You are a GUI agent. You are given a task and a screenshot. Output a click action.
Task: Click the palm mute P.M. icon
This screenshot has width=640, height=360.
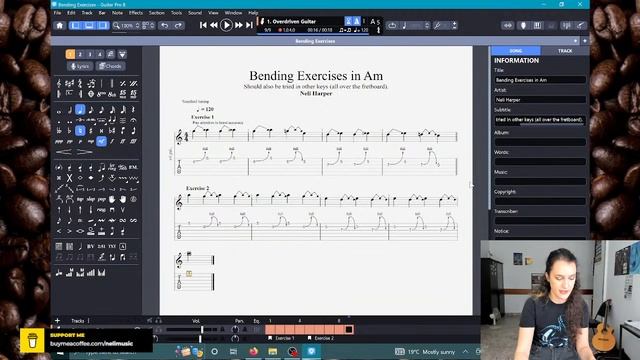[133, 167]
